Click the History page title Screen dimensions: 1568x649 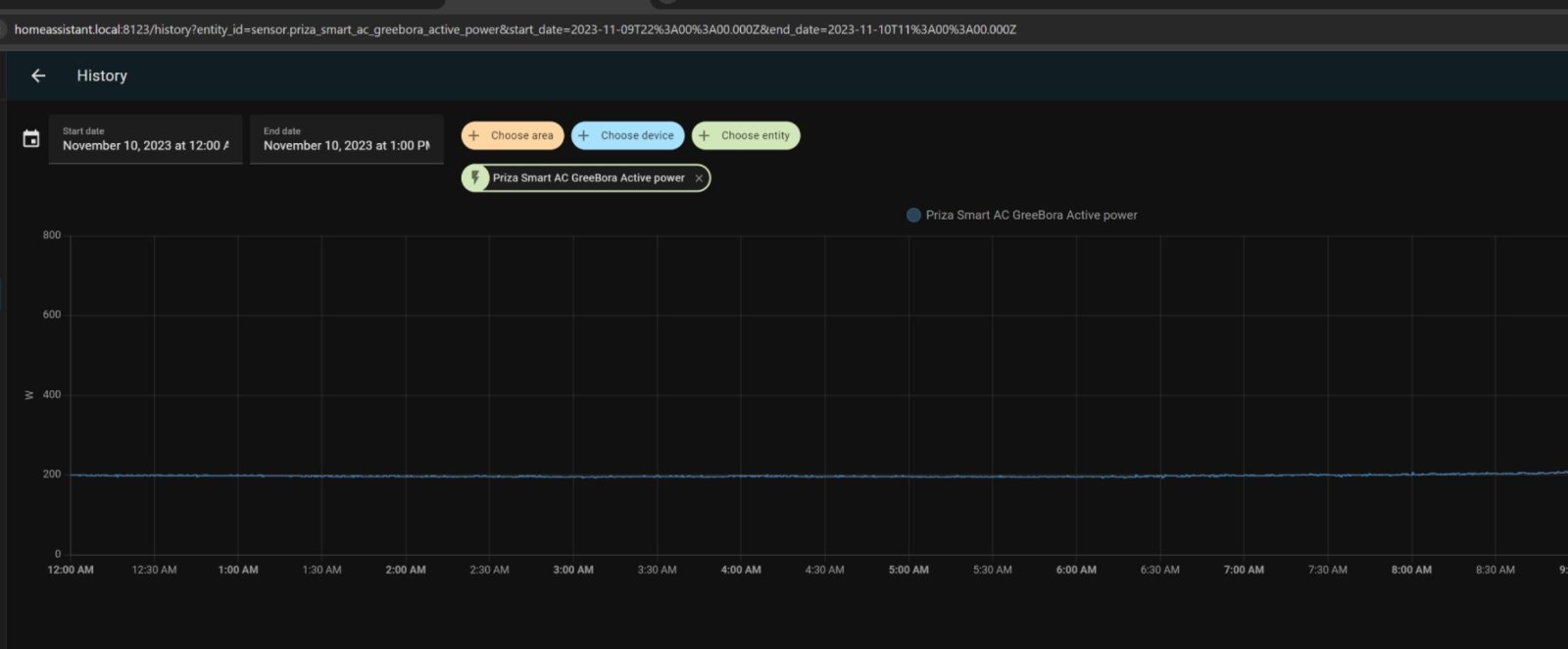102,75
